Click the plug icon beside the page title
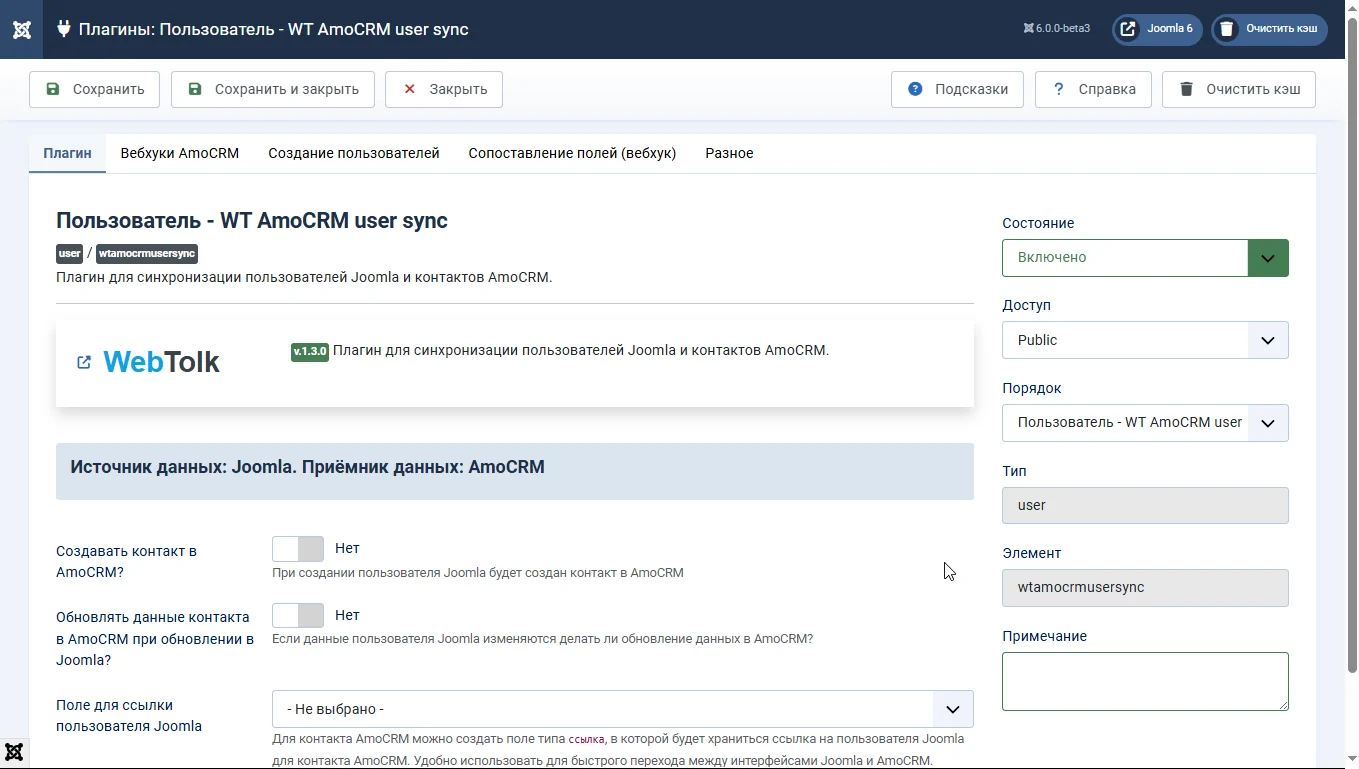 click(x=64, y=29)
